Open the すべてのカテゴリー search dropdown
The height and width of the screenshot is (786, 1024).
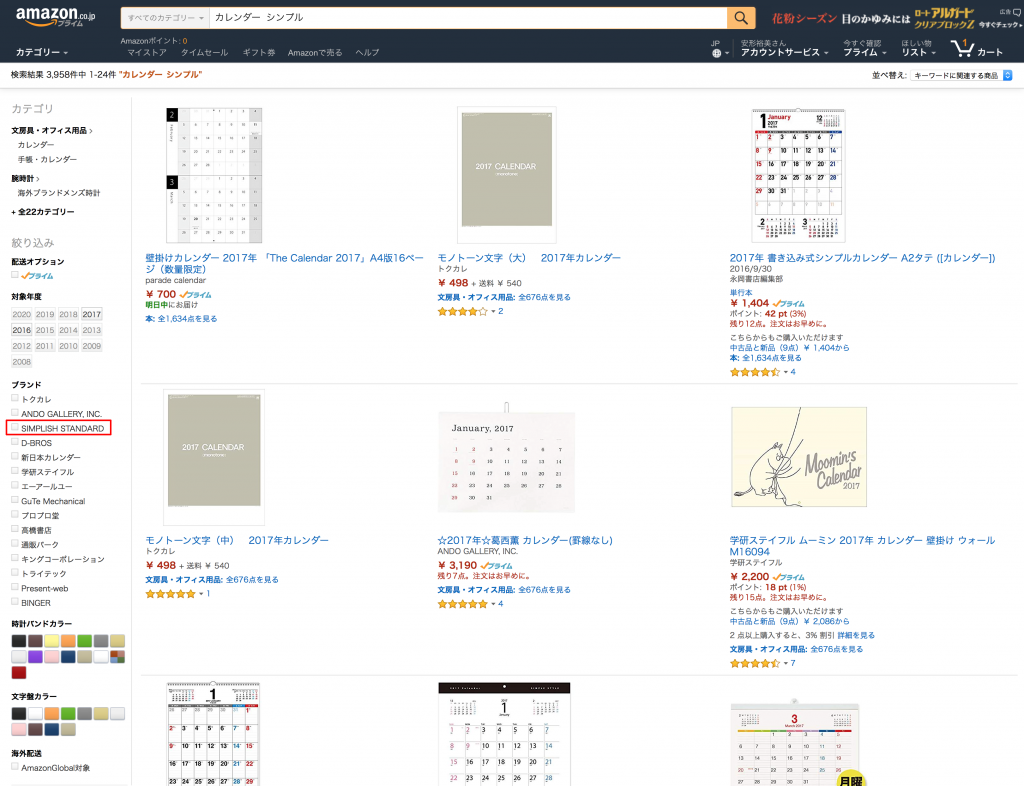pos(165,18)
